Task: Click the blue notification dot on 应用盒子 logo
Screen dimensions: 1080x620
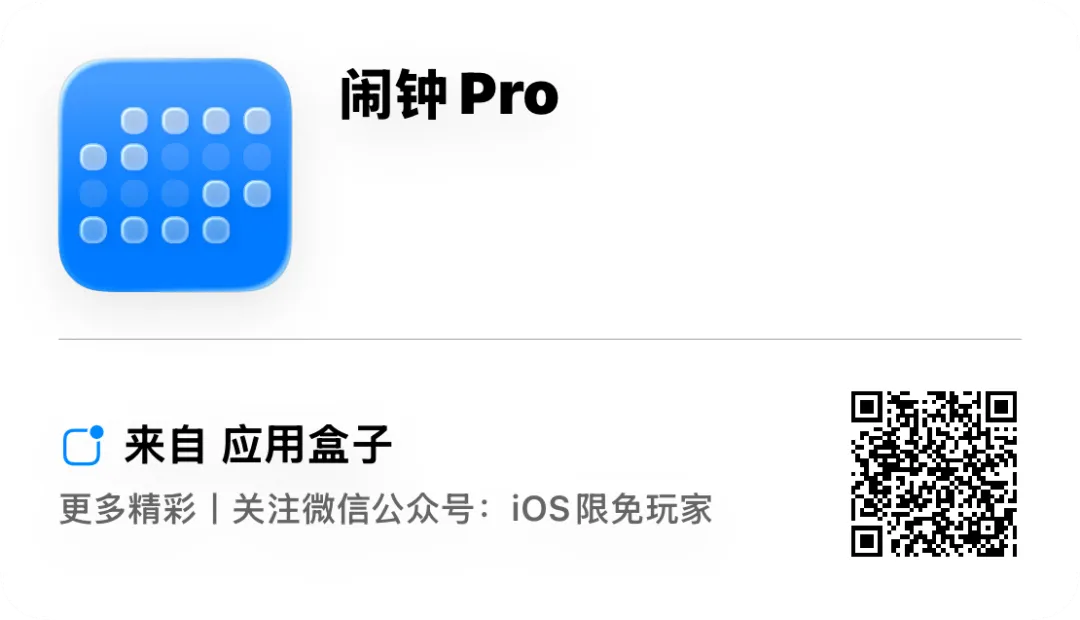Action: click(x=97, y=432)
